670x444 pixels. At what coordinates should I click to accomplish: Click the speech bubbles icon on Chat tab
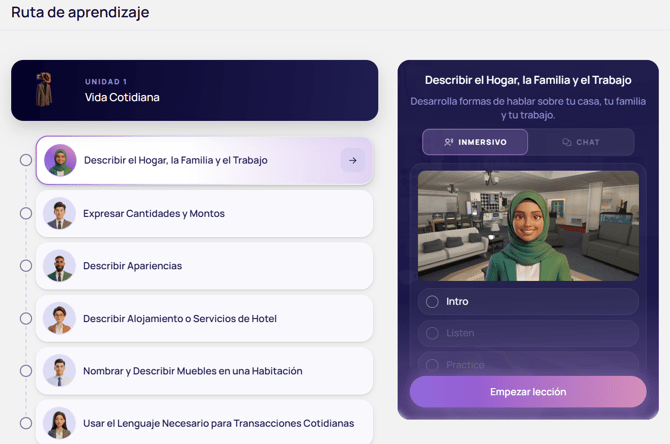[567, 142]
